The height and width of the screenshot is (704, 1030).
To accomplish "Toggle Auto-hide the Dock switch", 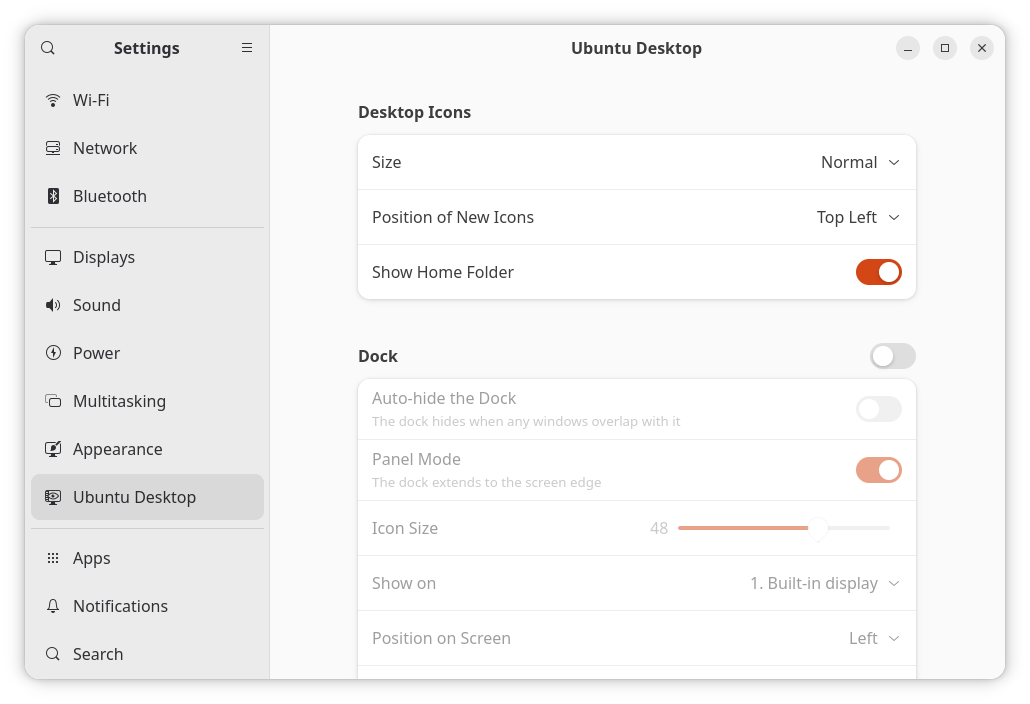I will pyautogui.click(x=878, y=409).
